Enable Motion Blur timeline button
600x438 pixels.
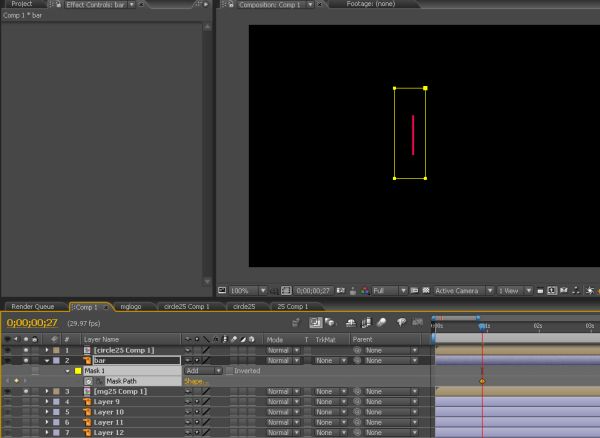[382, 323]
